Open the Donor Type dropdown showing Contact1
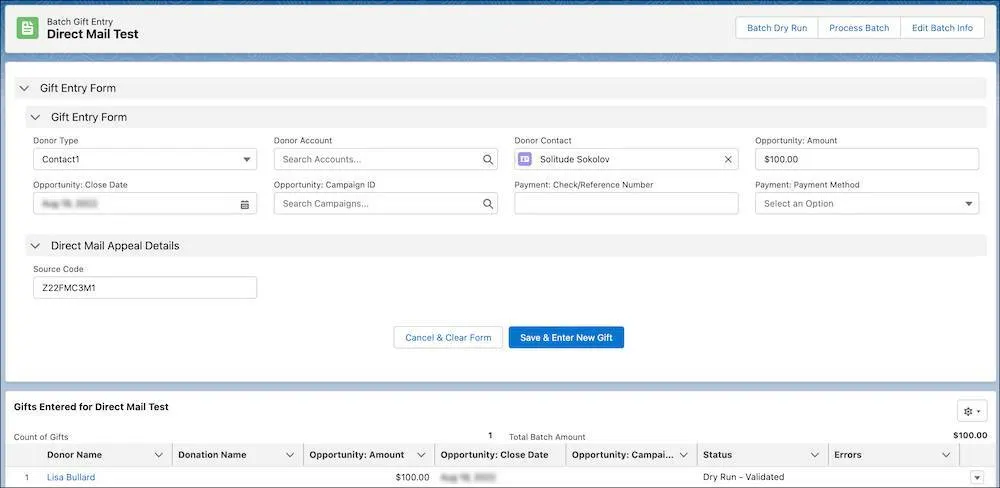Viewport: 1000px width, 488px height. (145, 159)
